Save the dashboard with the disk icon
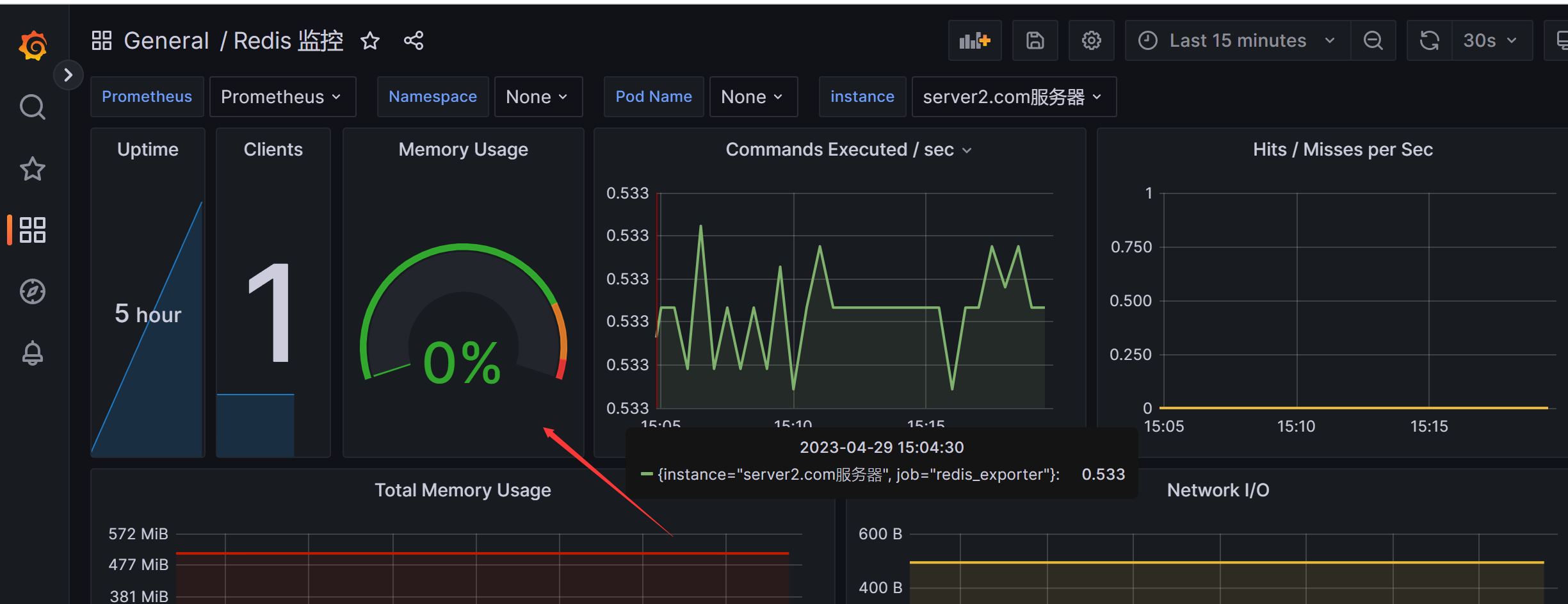Screen dimensions: 1568x604 coord(1035,40)
